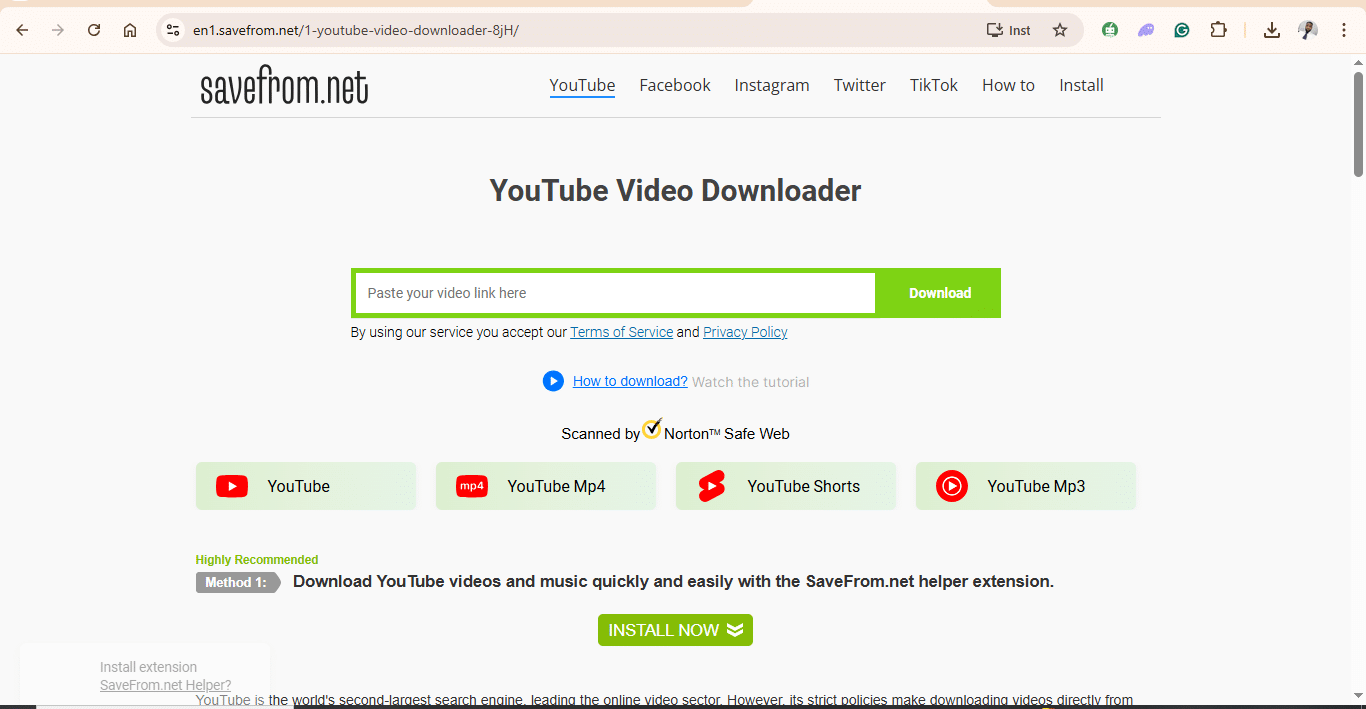Screen dimensions: 1366x709
Task: Select the YouTube Shorts downloader
Action: (x=785, y=486)
